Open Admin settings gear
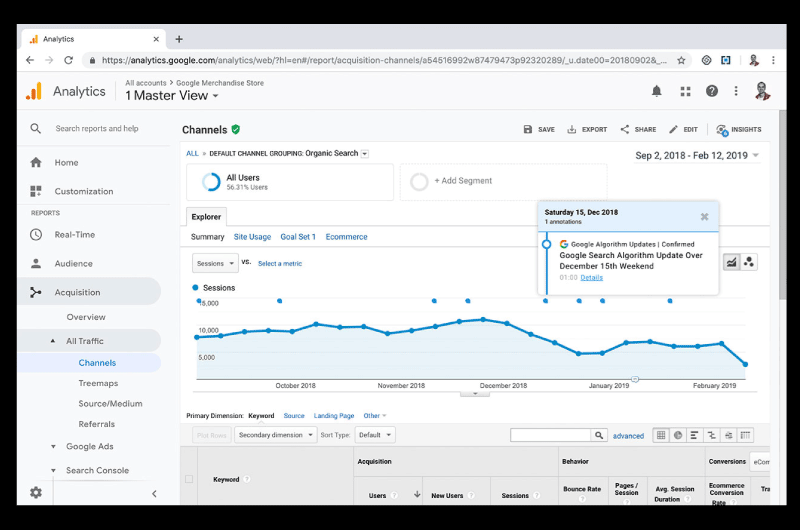Screen dimensions: 800x530 pyautogui.click(x=36, y=492)
